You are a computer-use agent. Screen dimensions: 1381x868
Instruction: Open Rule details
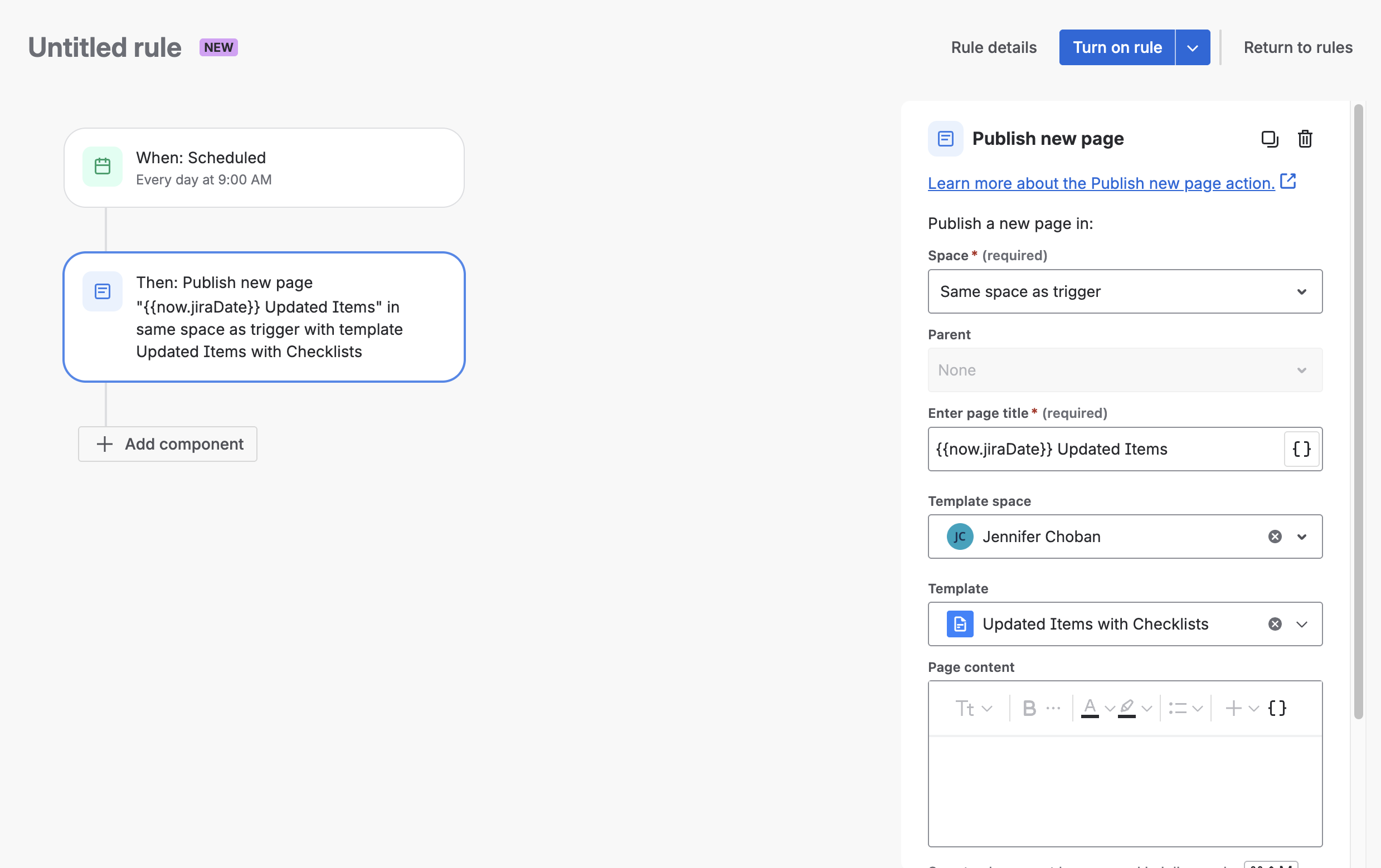[x=993, y=47]
